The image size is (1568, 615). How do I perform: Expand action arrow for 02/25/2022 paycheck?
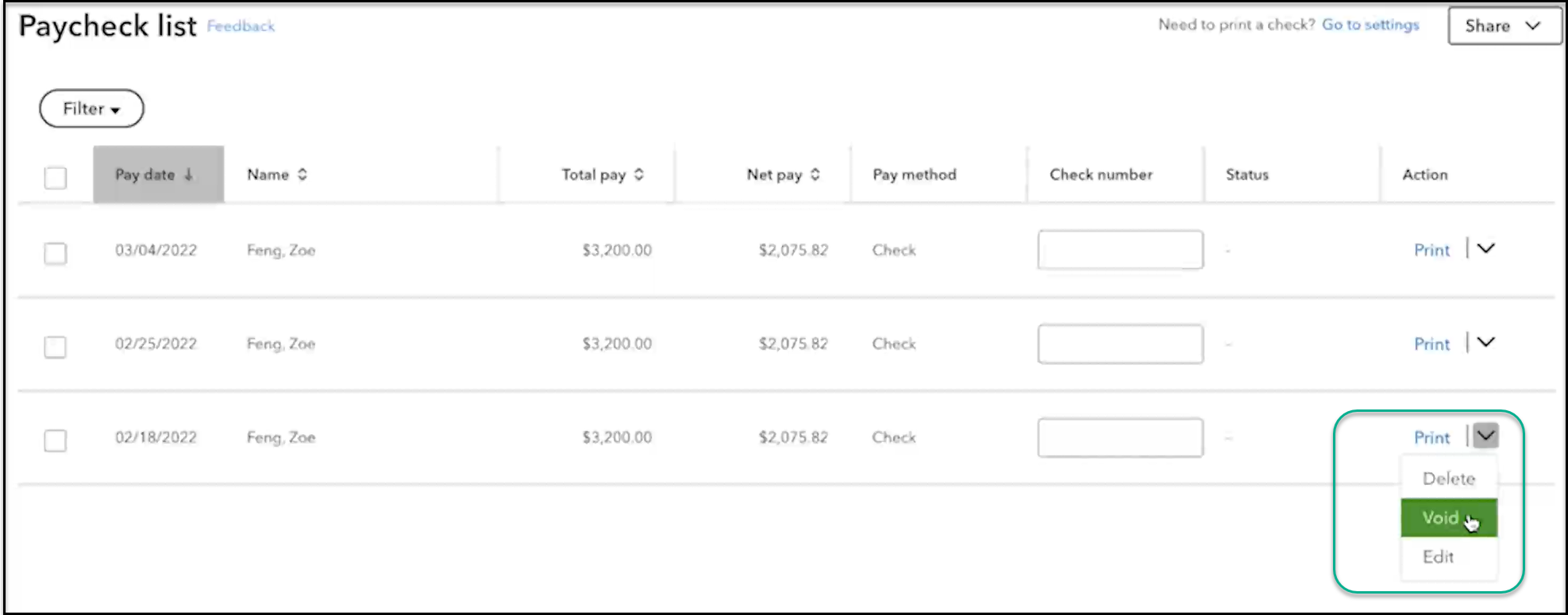point(1486,342)
